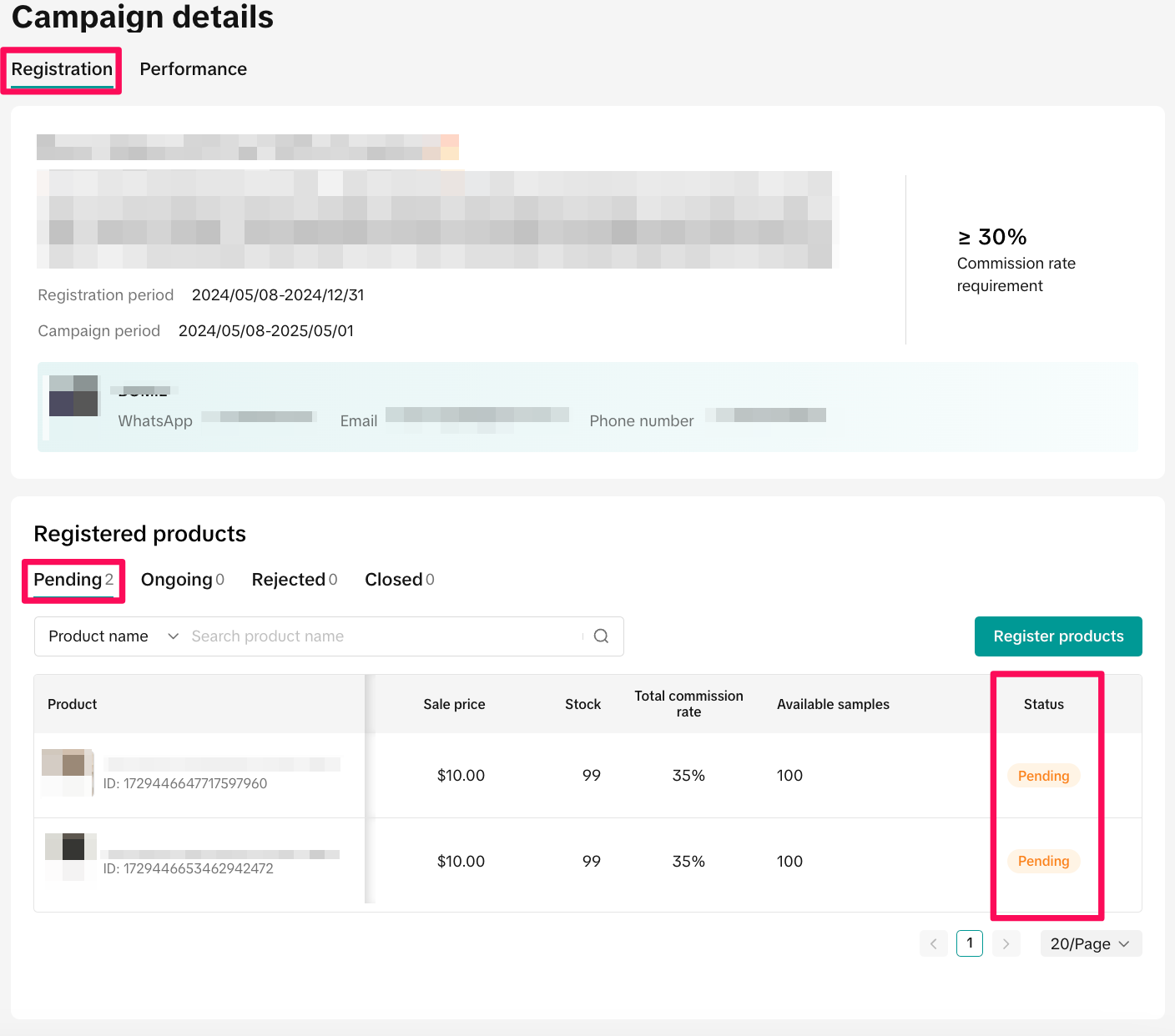Click the Status column header
Image resolution: width=1175 pixels, height=1036 pixels.
(1043, 704)
